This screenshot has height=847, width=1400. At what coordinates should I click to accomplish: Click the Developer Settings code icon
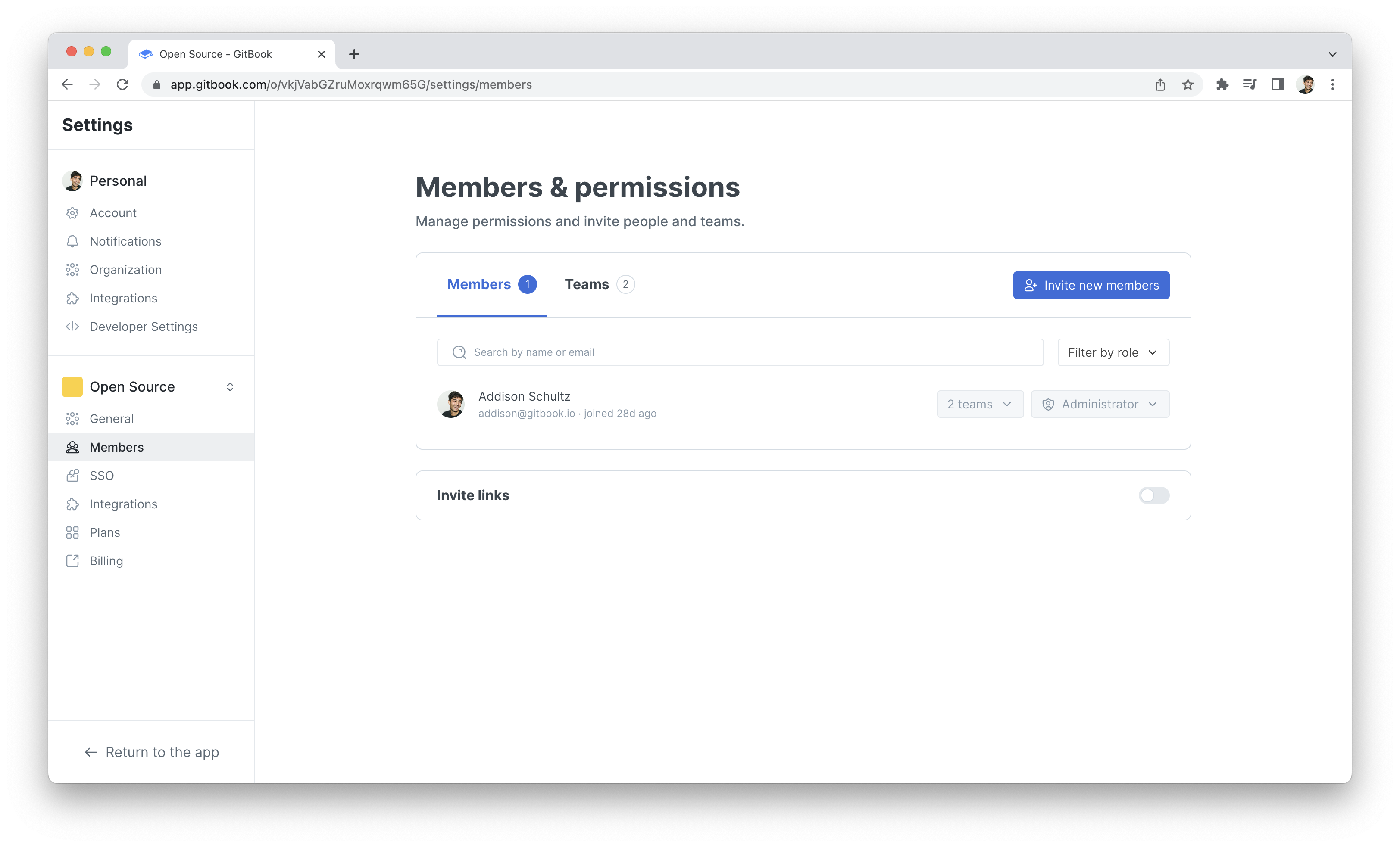(x=72, y=327)
